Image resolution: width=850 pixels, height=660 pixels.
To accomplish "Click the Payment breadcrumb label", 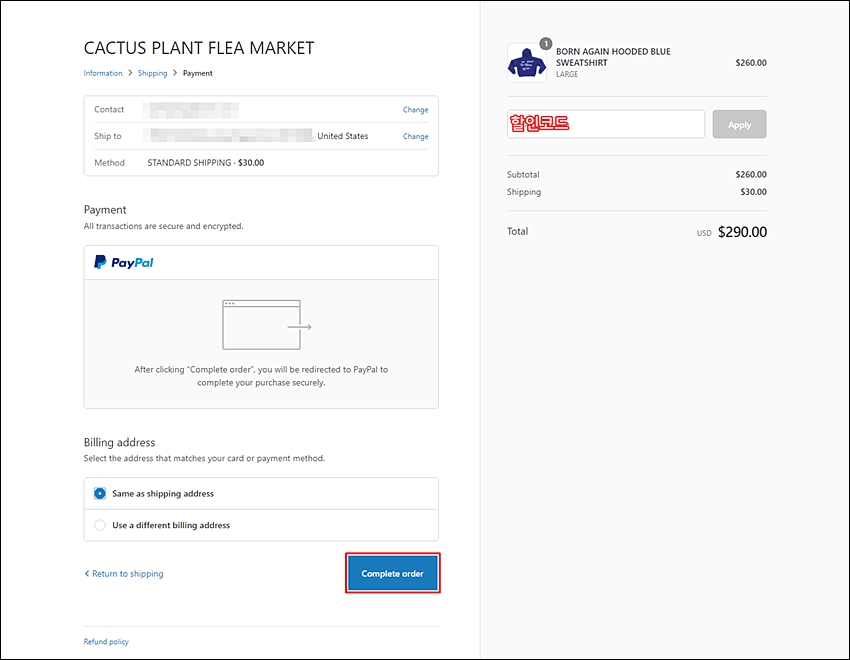I will 197,73.
